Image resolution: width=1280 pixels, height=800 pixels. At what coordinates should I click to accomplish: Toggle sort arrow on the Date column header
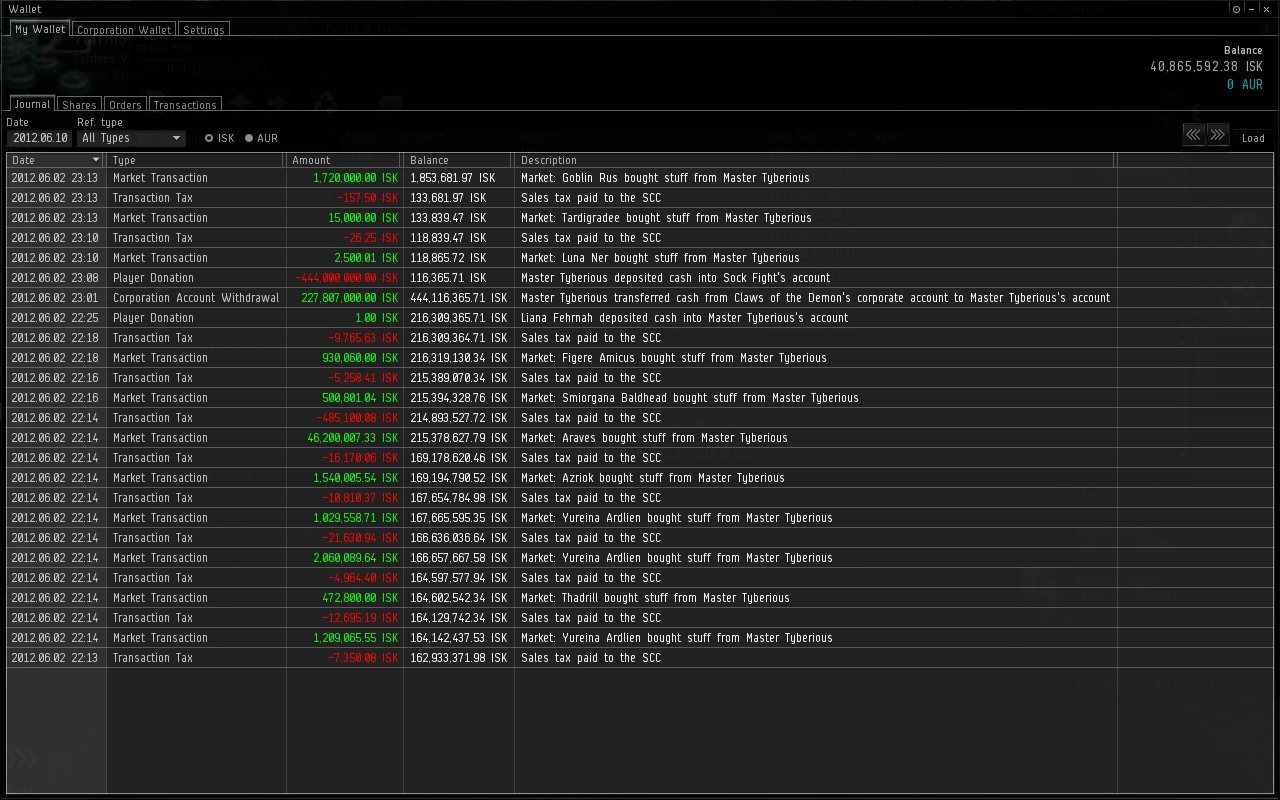click(x=96, y=160)
